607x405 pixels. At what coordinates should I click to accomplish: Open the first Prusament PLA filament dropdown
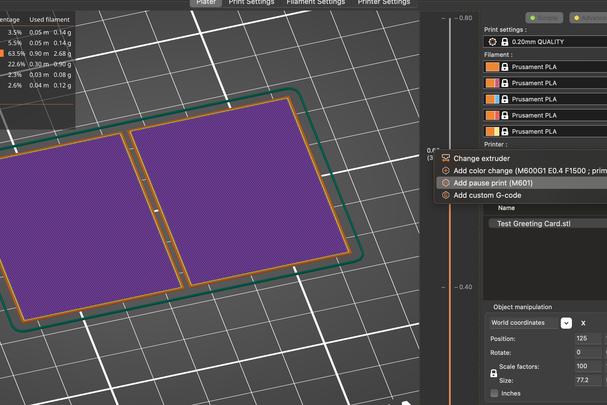coord(545,67)
